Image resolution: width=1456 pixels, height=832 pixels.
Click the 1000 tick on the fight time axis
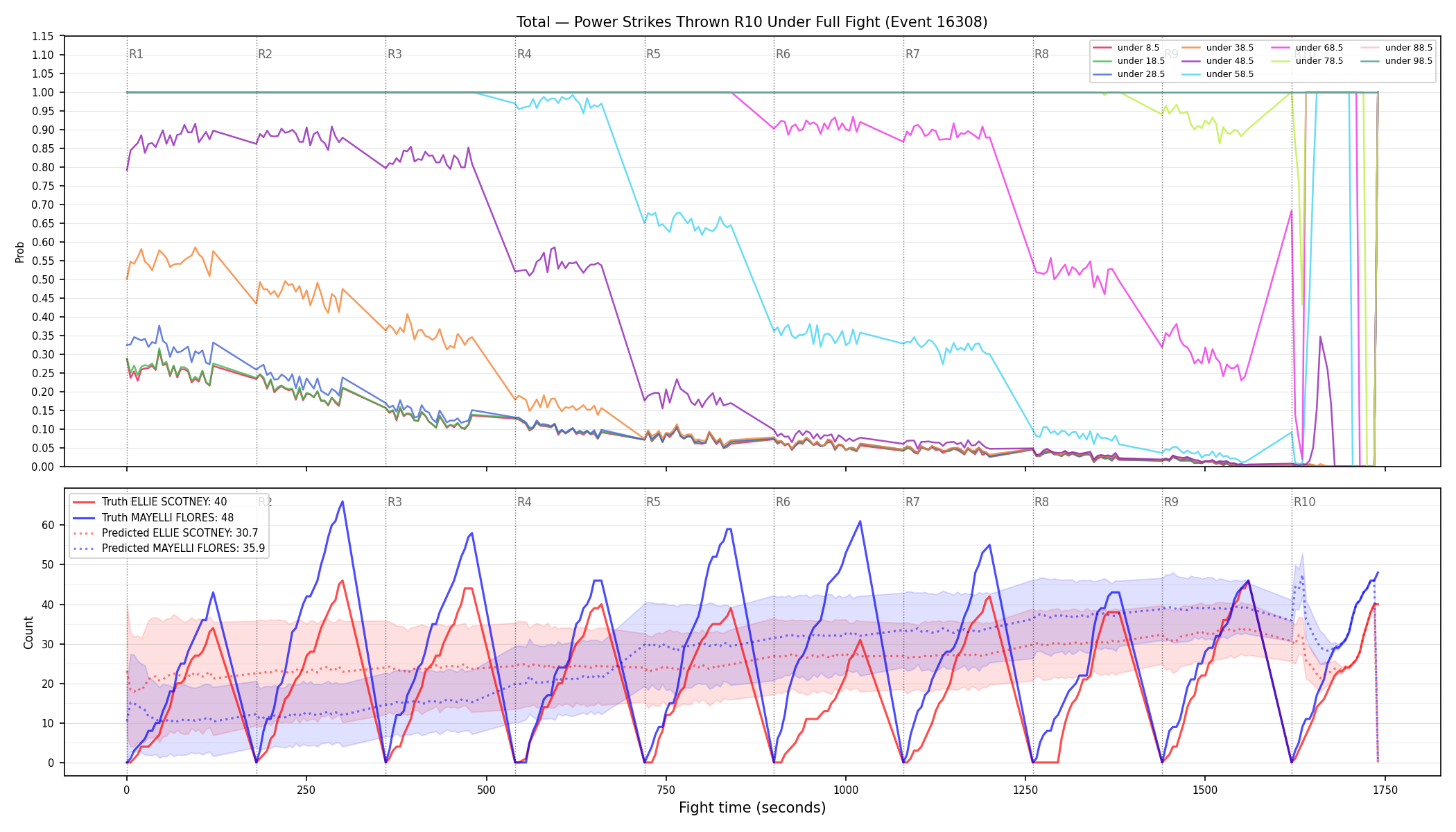846,790
